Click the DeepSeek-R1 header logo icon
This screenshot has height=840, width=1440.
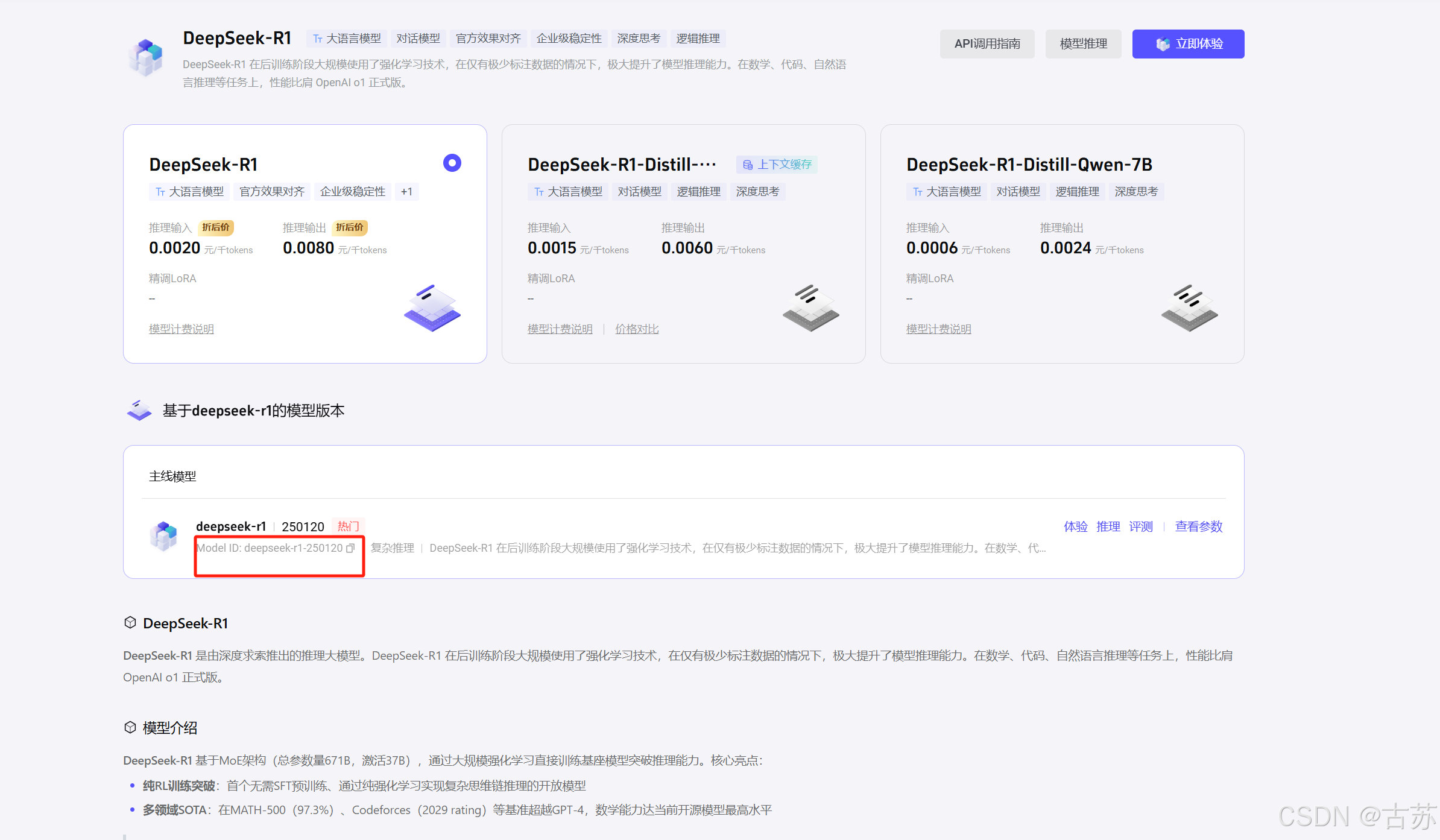point(146,57)
